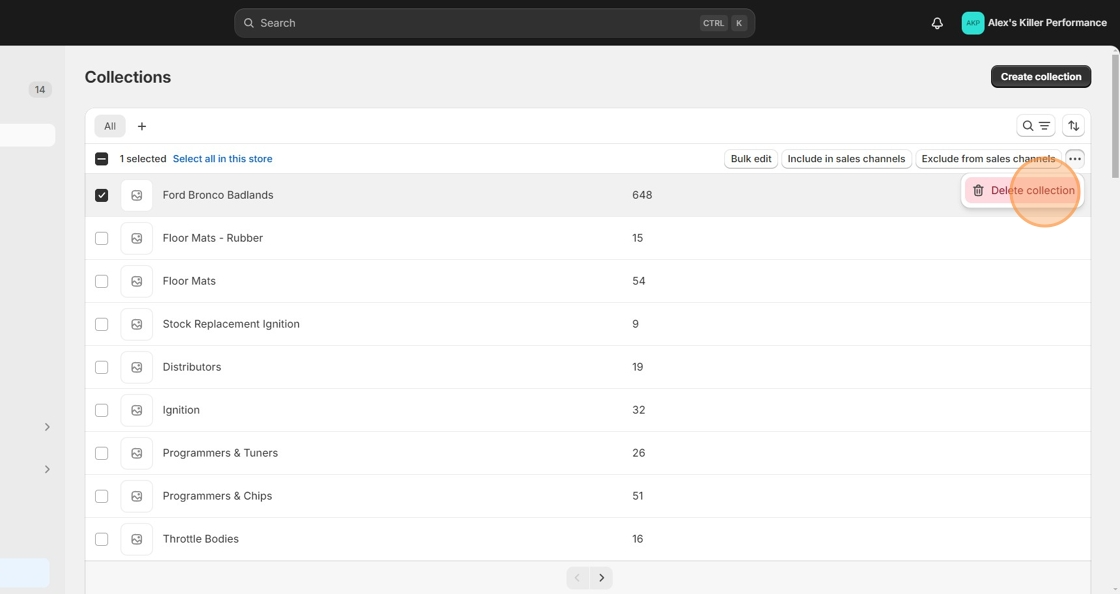Screen dimensions: 1120x594
Task: Select the Distributors checkbox
Action: tap(101, 367)
